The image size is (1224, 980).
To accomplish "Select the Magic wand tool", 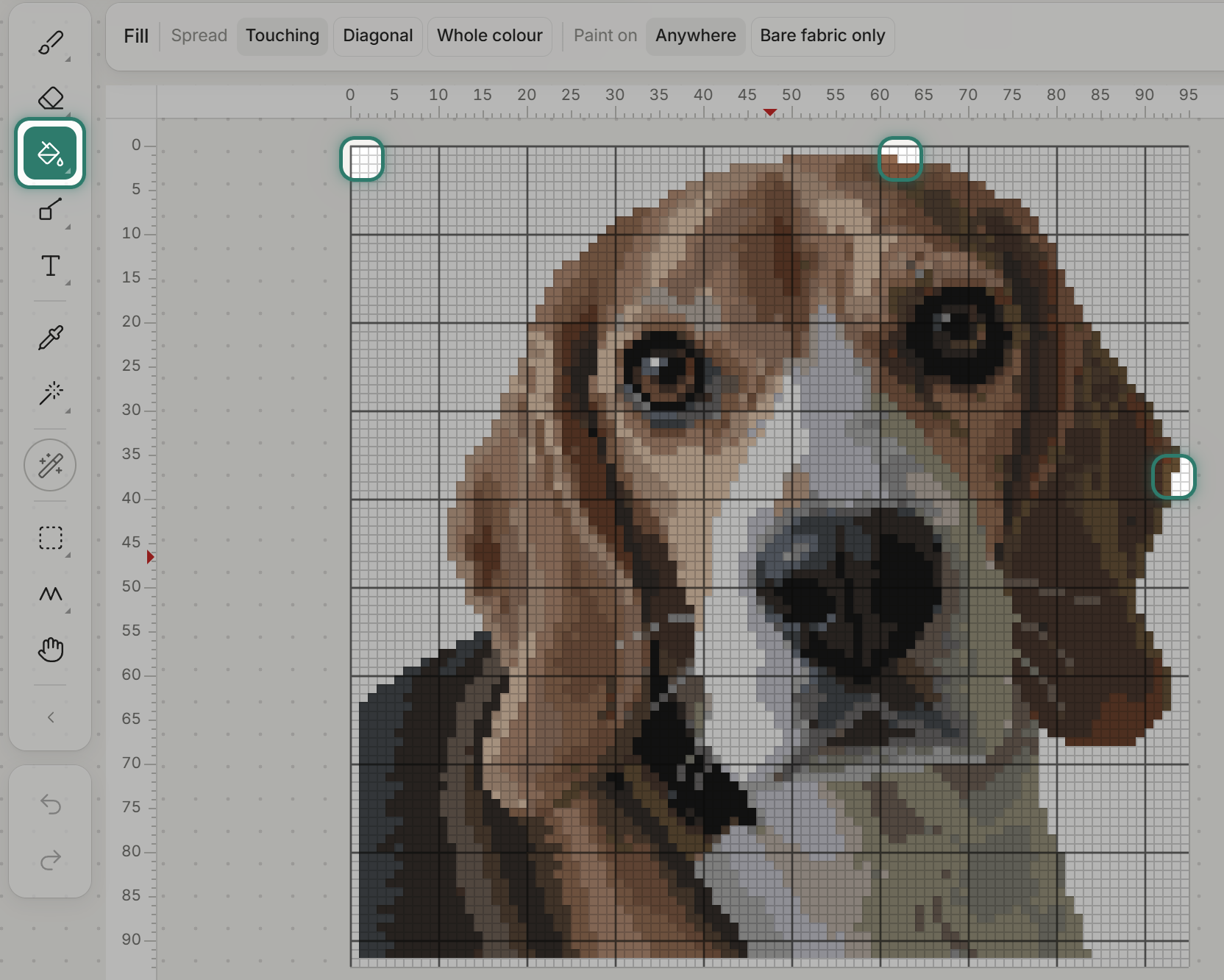I will (x=50, y=393).
